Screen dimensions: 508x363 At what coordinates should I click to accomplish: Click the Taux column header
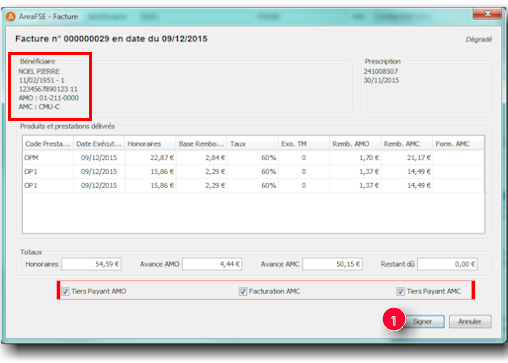(x=253, y=144)
